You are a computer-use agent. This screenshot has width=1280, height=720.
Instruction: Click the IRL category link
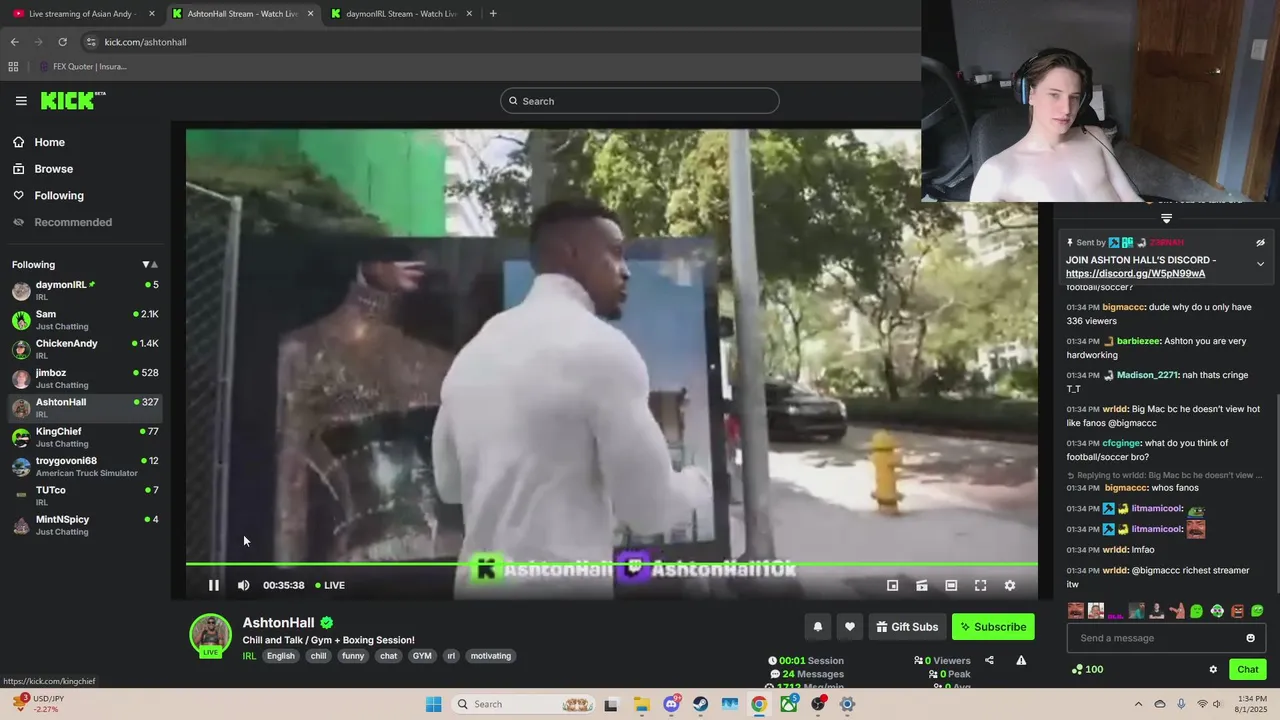click(249, 656)
